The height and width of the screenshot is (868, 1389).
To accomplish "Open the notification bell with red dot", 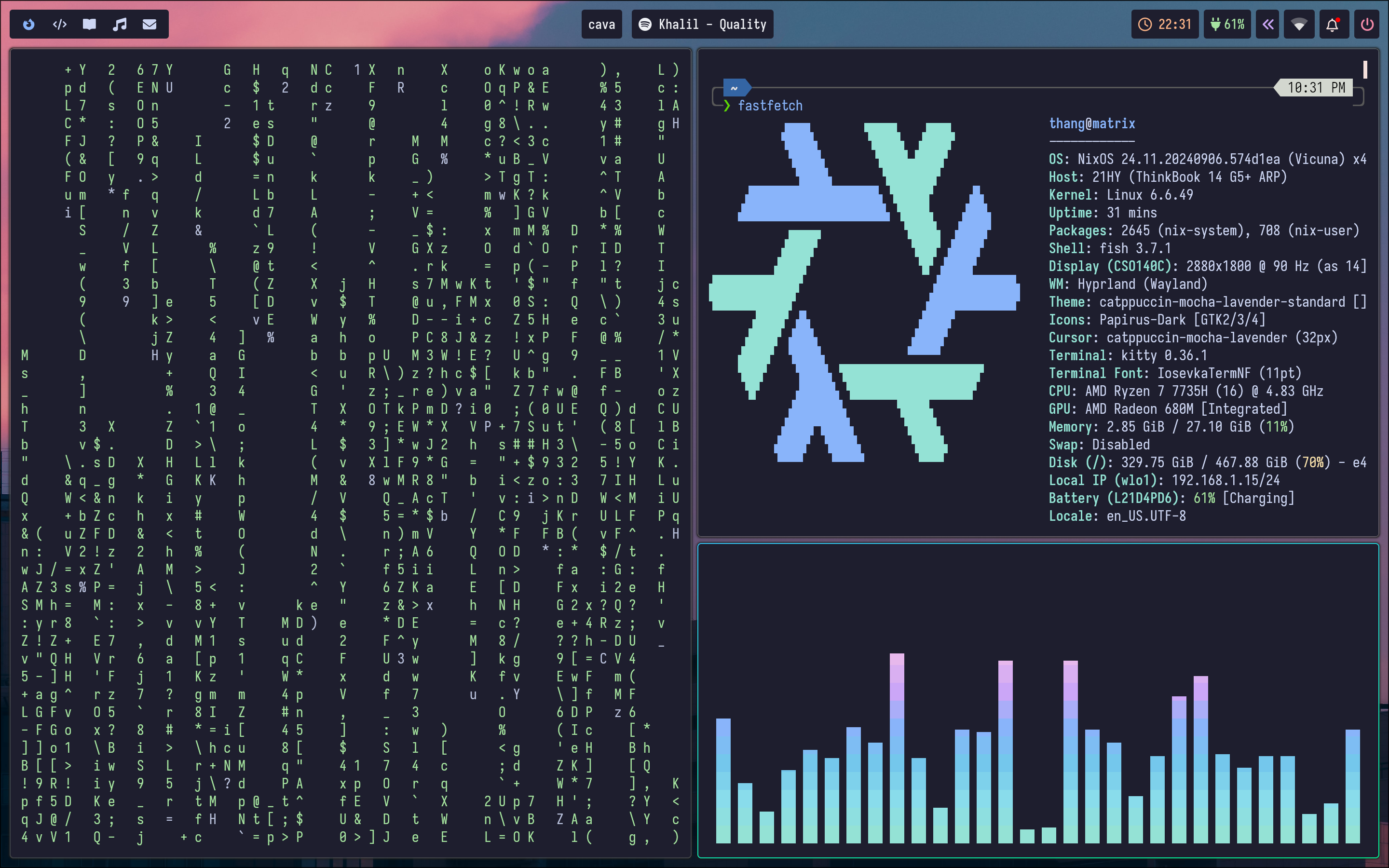I will click(1332, 24).
